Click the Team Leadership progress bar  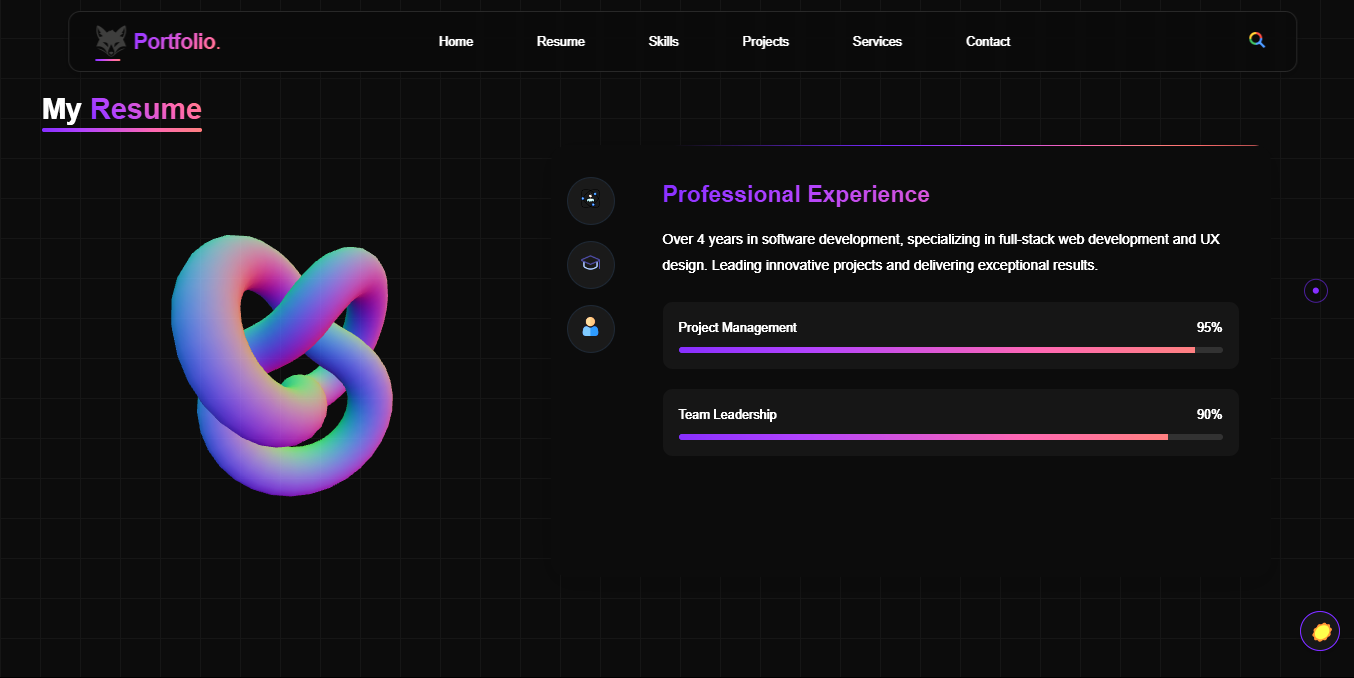pos(949,437)
